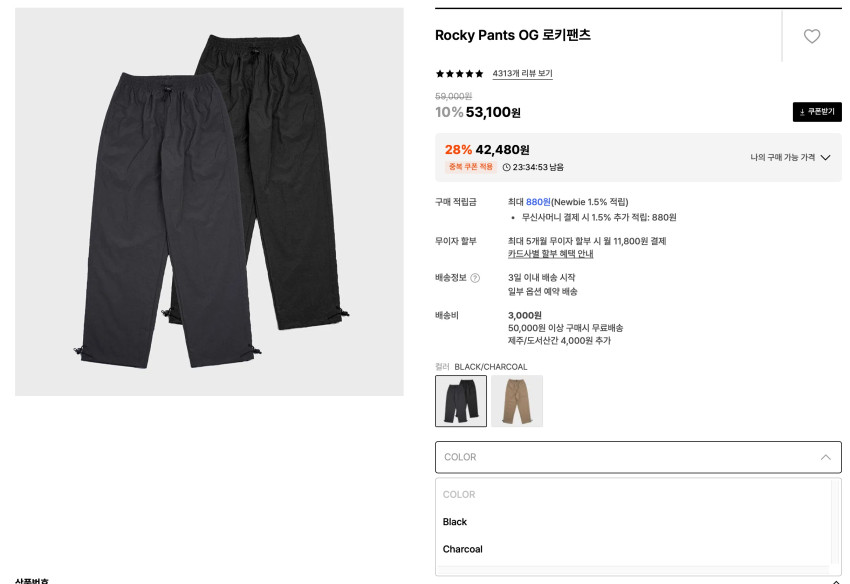Open the 카드사별 할부 혜택 안내 link
The height and width of the screenshot is (584, 850).
[550, 254]
